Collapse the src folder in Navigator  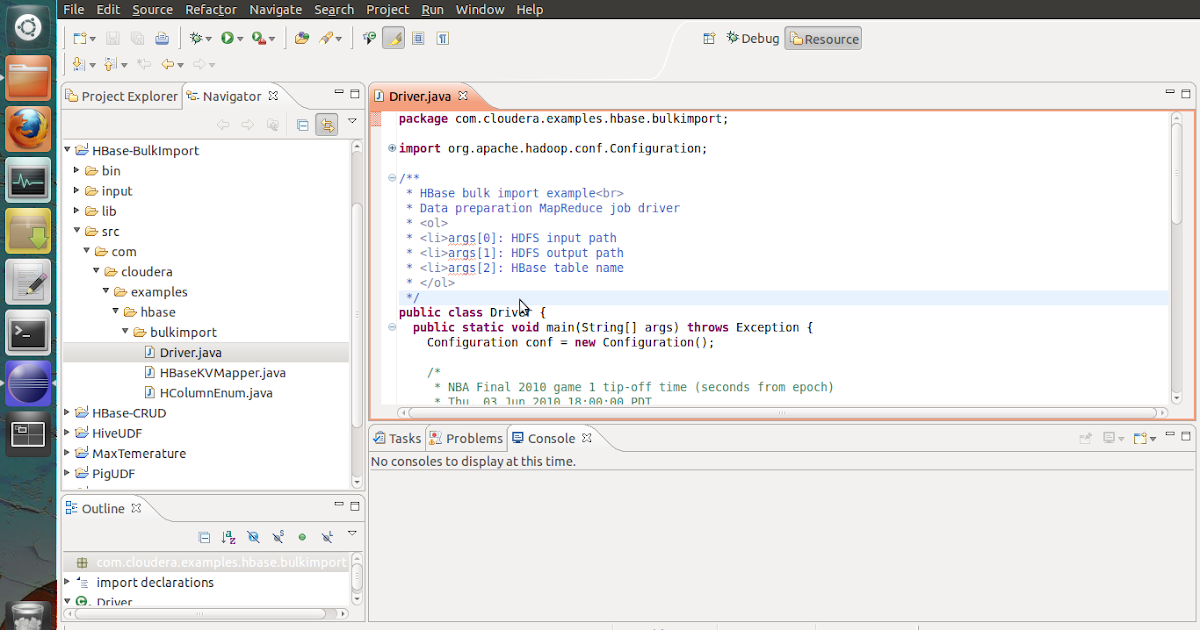(78, 231)
